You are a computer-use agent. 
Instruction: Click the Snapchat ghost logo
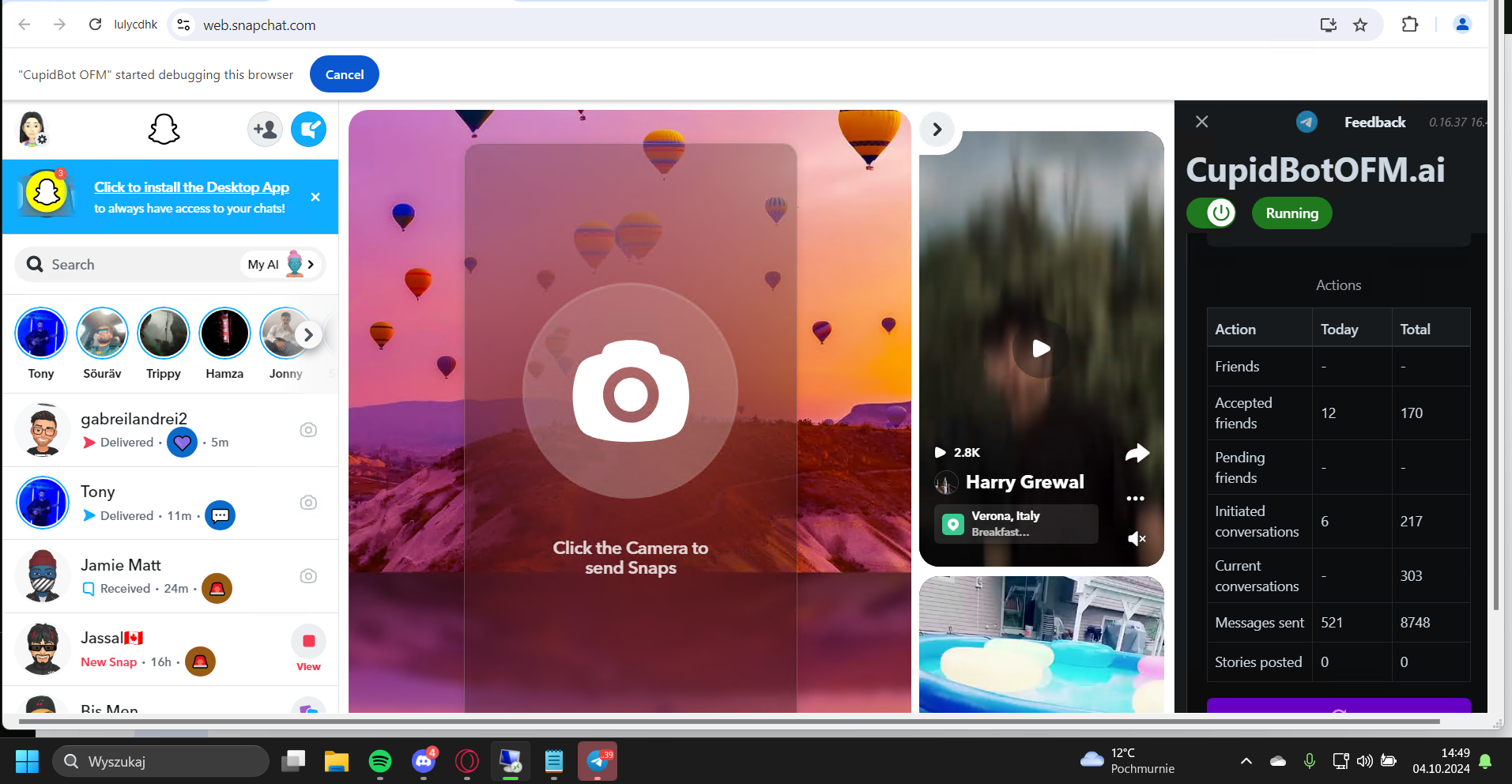pos(164,130)
